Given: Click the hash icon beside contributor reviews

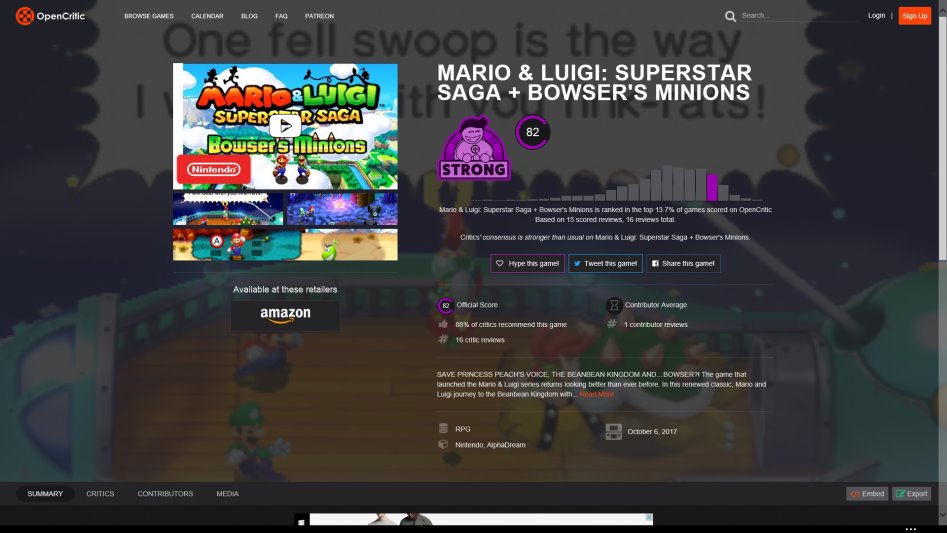Looking at the screenshot, I should point(612,324).
